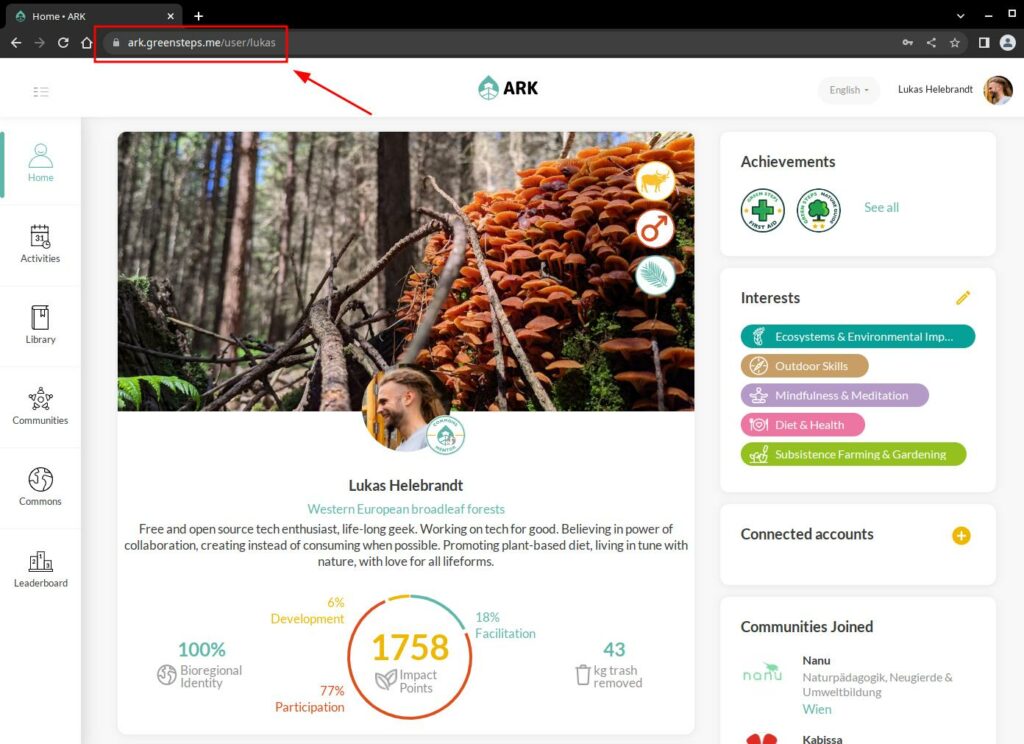The width and height of the screenshot is (1024, 744).
Task: Click the Wien location link
Action: pyautogui.click(x=817, y=709)
